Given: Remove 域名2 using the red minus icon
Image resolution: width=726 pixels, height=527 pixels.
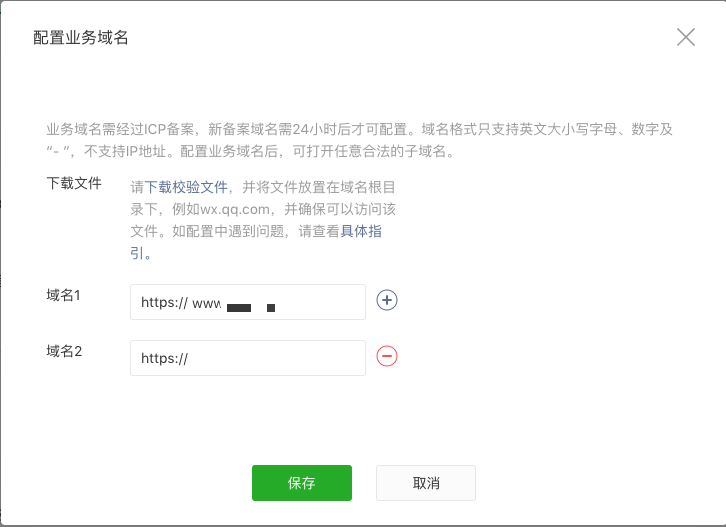Looking at the screenshot, I should click(387, 356).
